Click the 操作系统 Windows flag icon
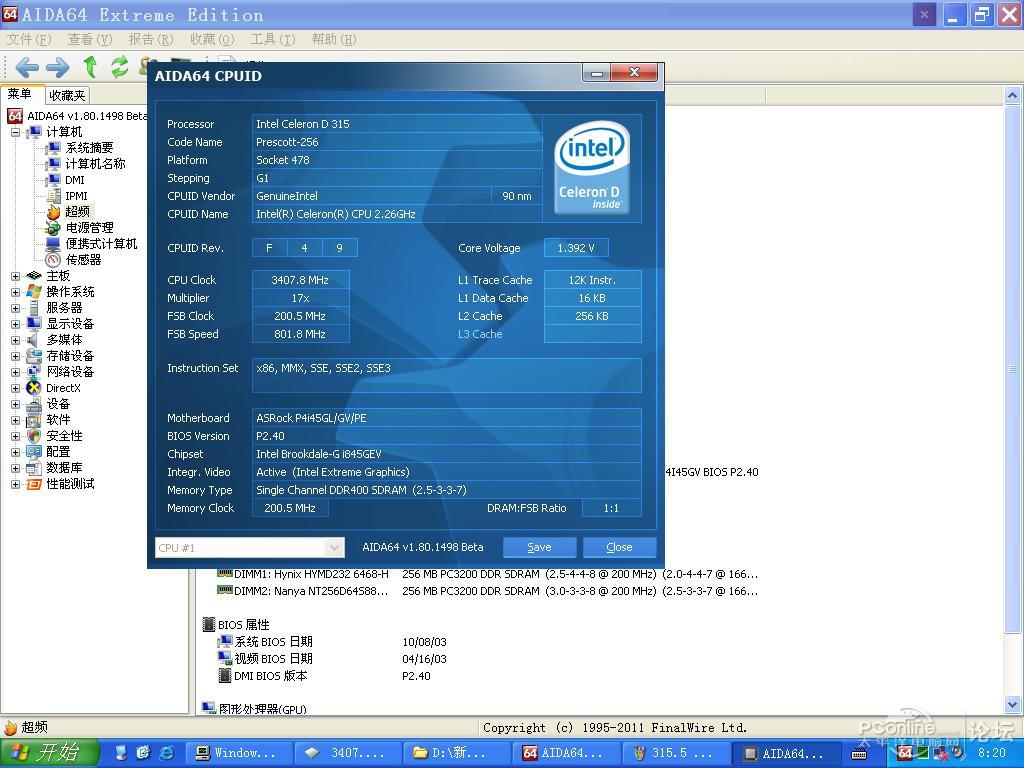 click(34, 292)
